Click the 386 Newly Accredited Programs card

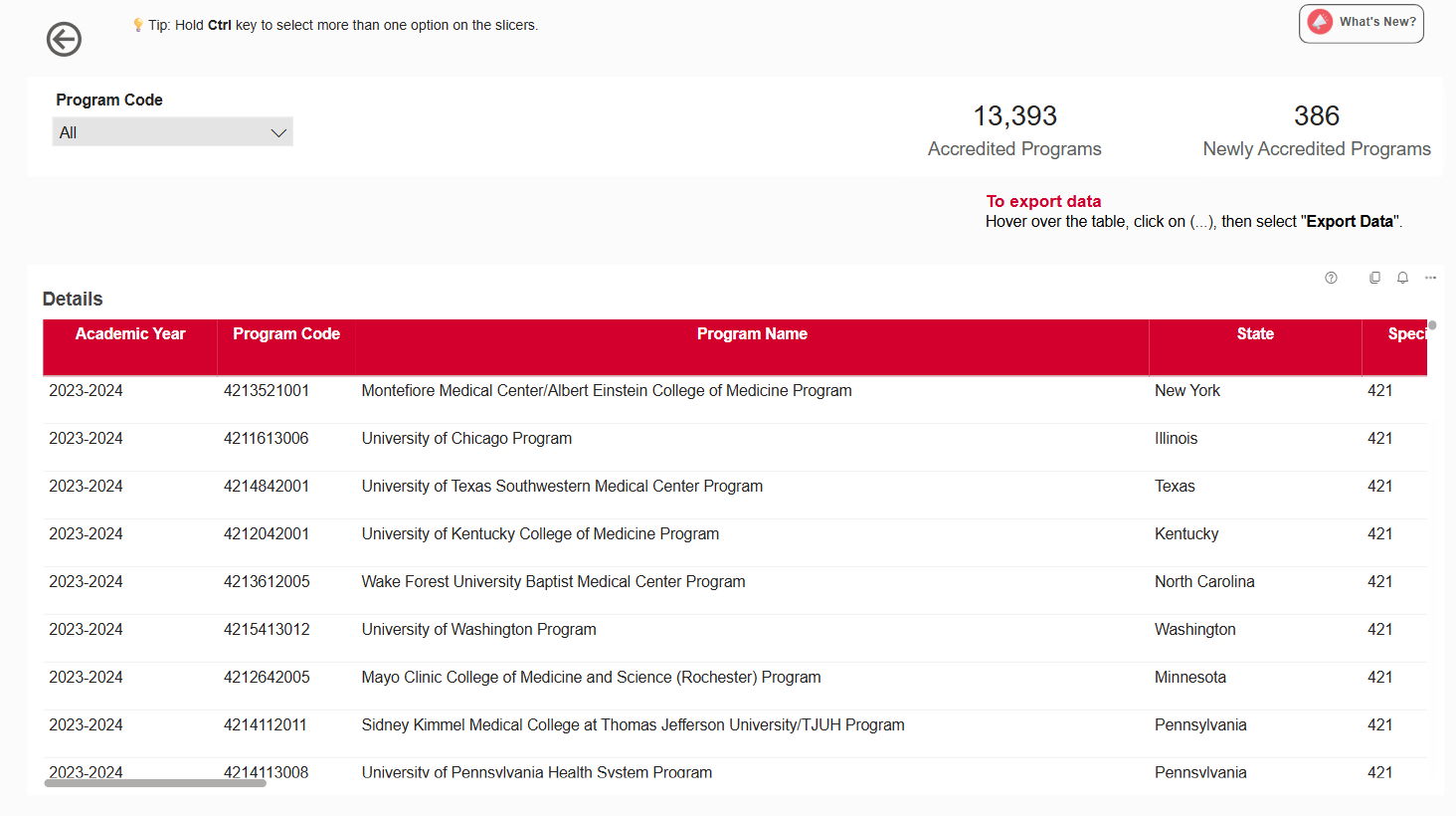(x=1317, y=130)
